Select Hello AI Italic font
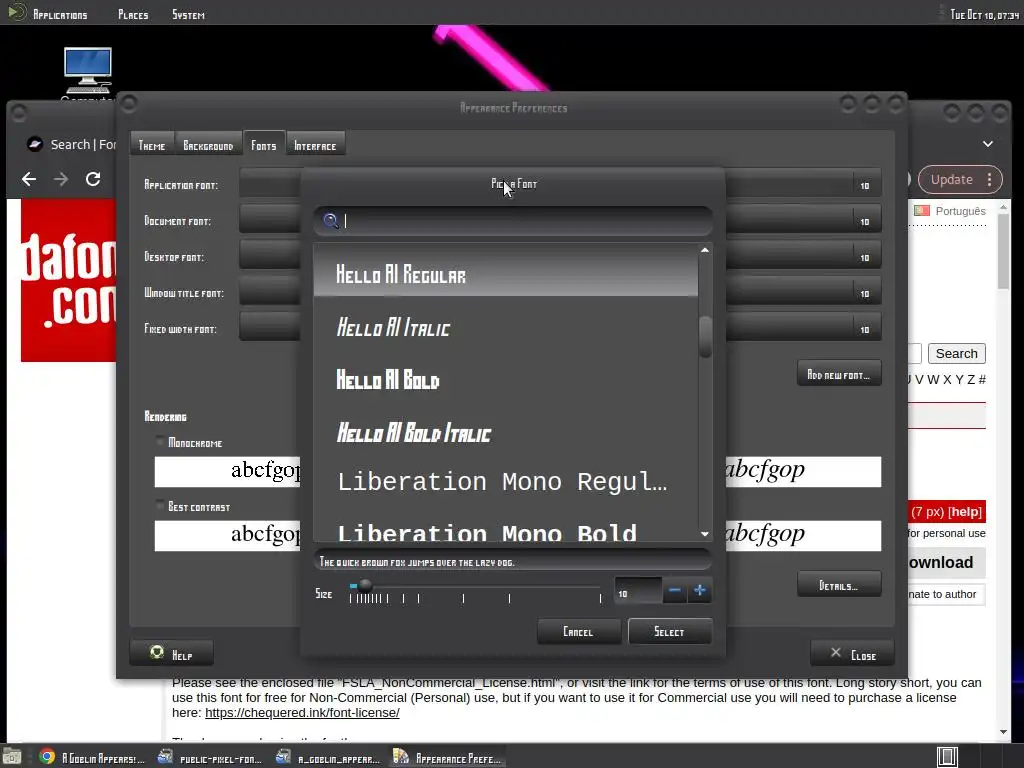Viewport: 1024px width, 768px height. (505, 327)
